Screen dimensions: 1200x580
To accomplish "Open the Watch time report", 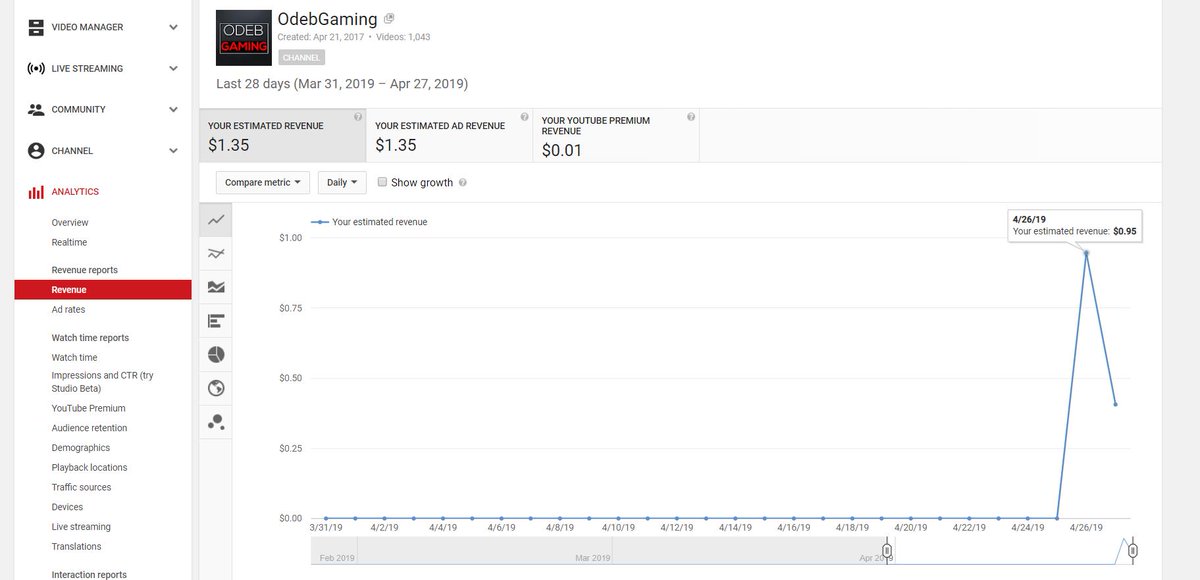I will pyautogui.click(x=74, y=358).
